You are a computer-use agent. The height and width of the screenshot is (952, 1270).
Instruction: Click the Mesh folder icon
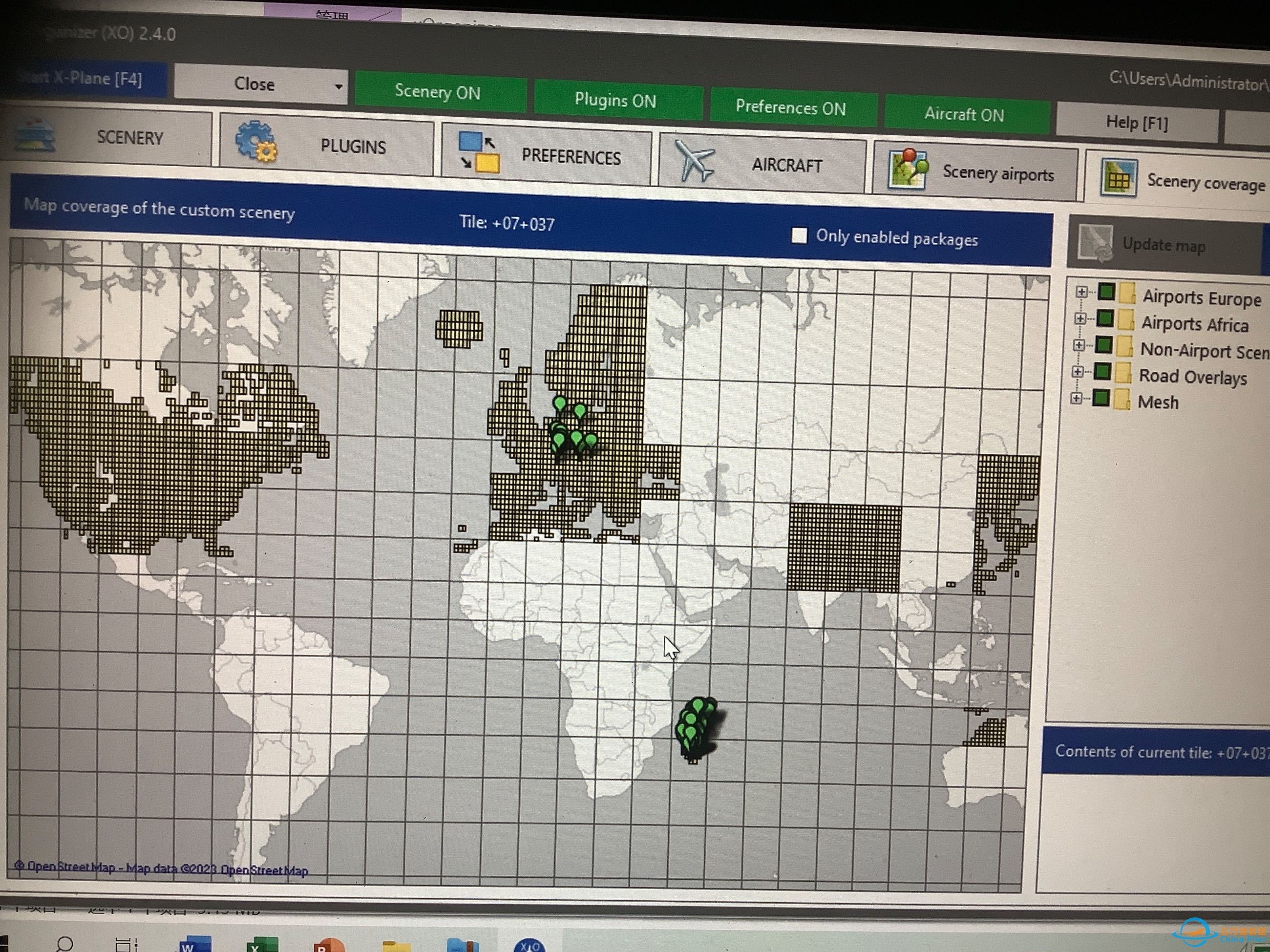(1122, 399)
